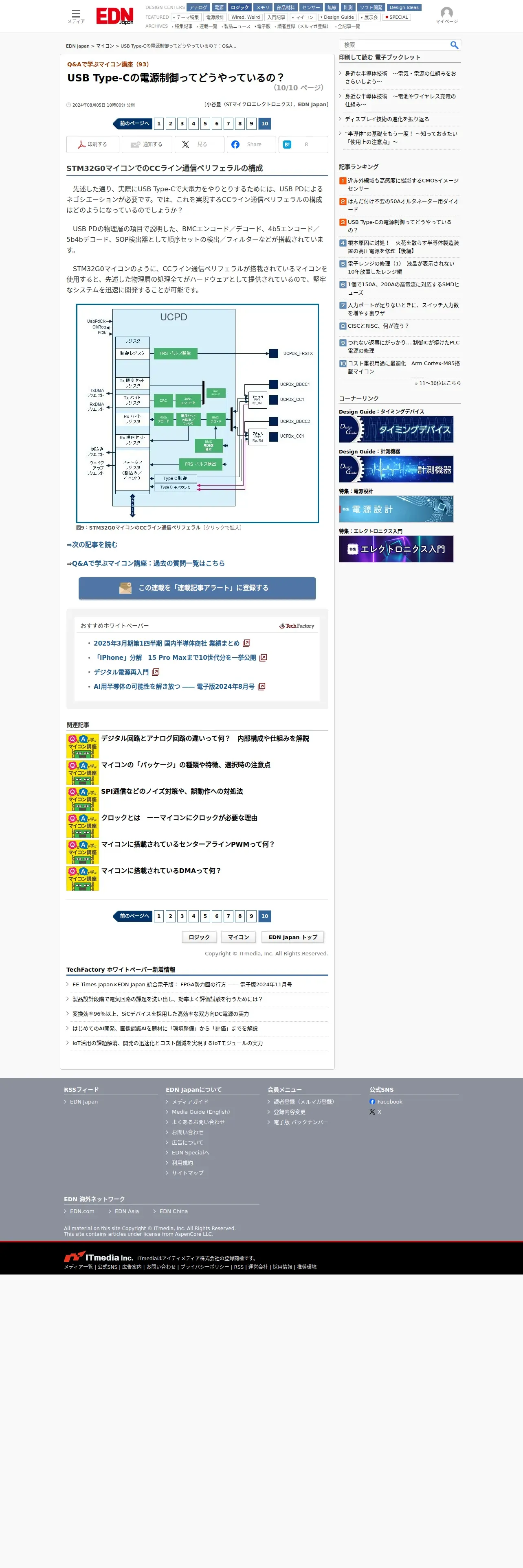
Task: Select the メモリ design center tab
Action: click(262, 7)
